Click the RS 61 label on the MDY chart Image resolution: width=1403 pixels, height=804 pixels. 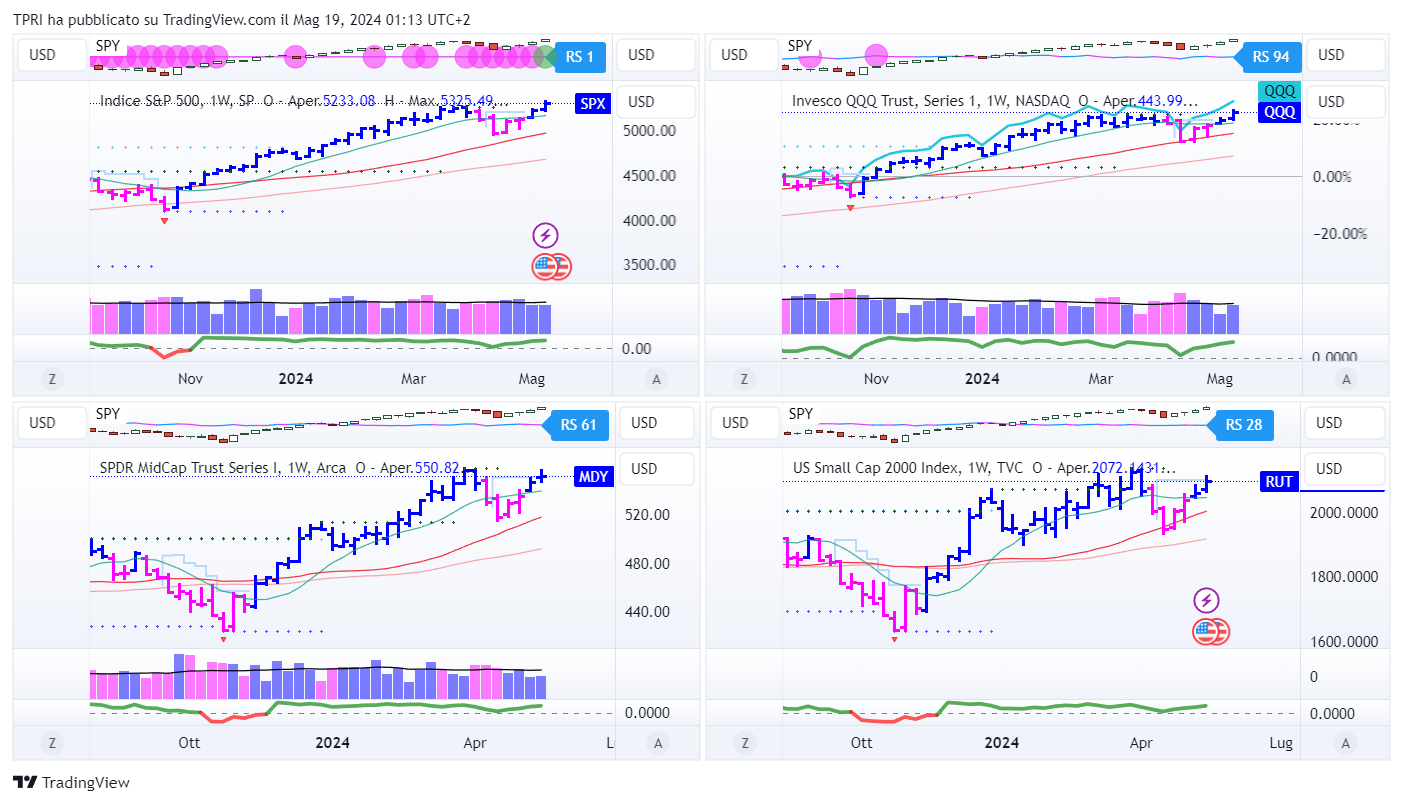pyautogui.click(x=578, y=425)
